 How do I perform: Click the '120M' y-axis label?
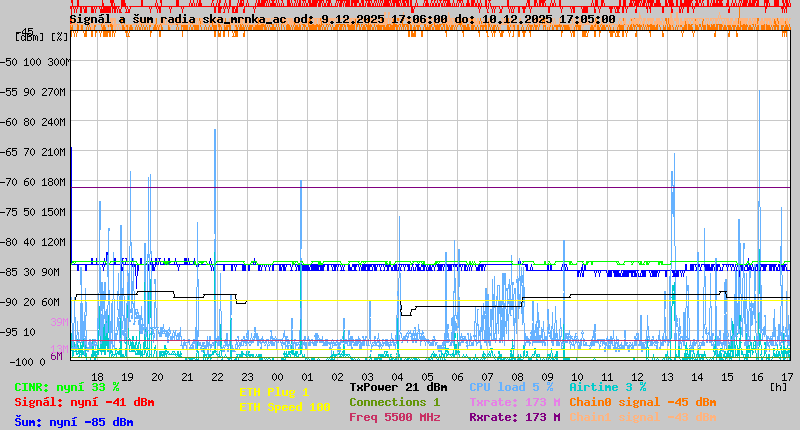[53, 242]
